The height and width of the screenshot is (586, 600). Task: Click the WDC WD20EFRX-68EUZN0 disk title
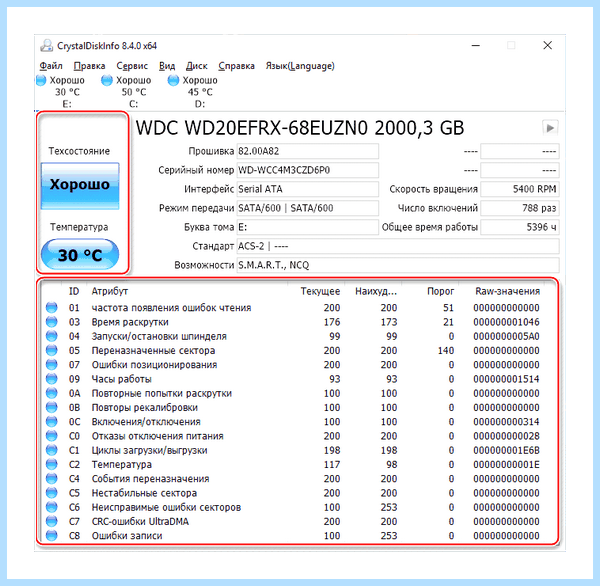(300, 128)
